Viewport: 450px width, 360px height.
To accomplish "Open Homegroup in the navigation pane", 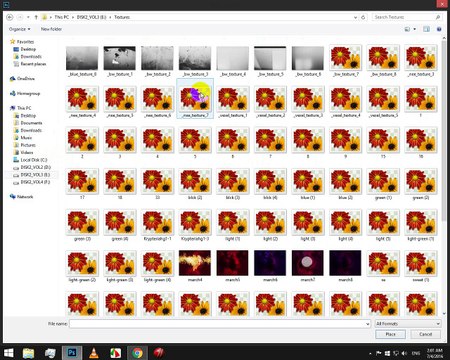I will point(25,93).
